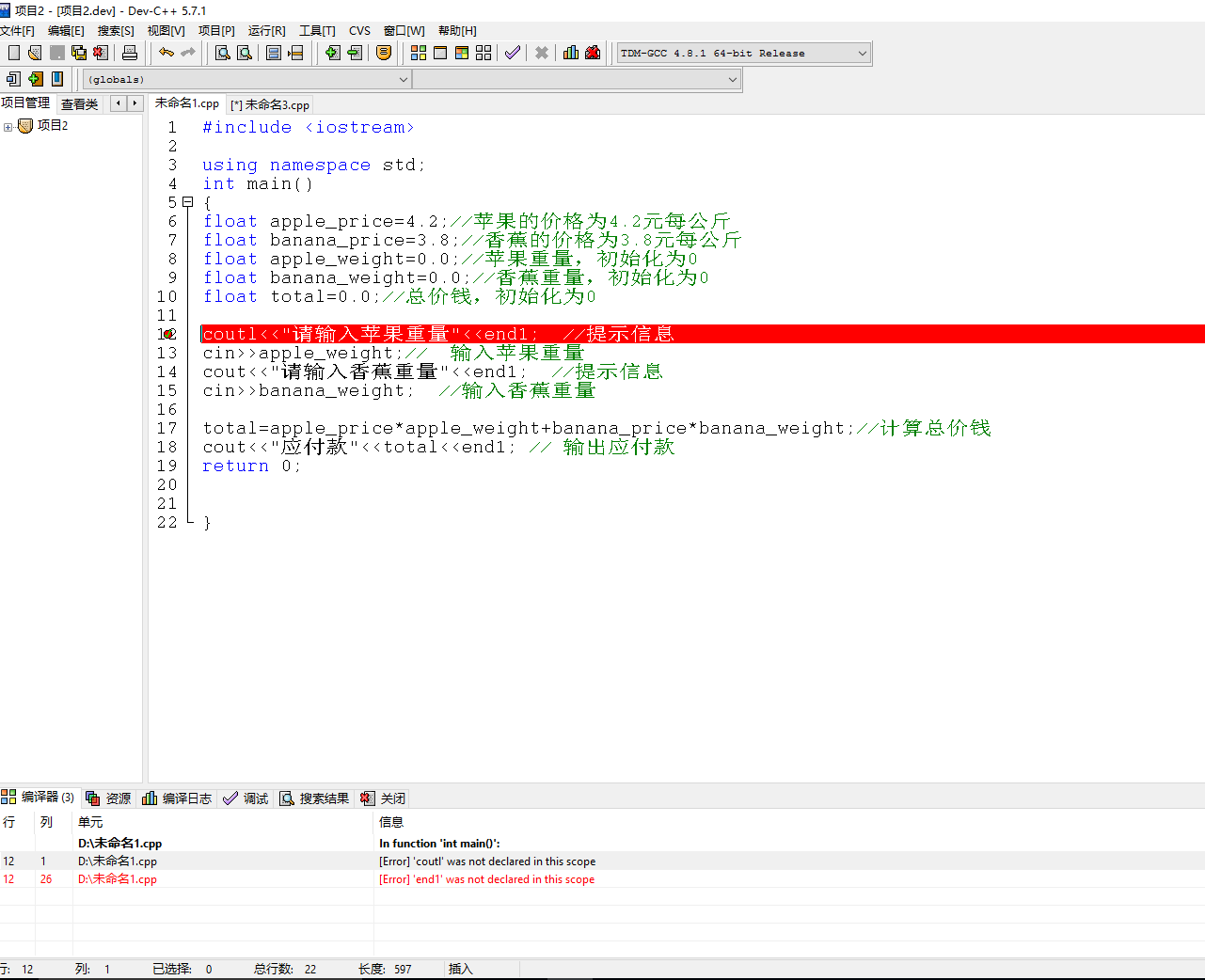Click the Undo arrow icon

click(166, 53)
